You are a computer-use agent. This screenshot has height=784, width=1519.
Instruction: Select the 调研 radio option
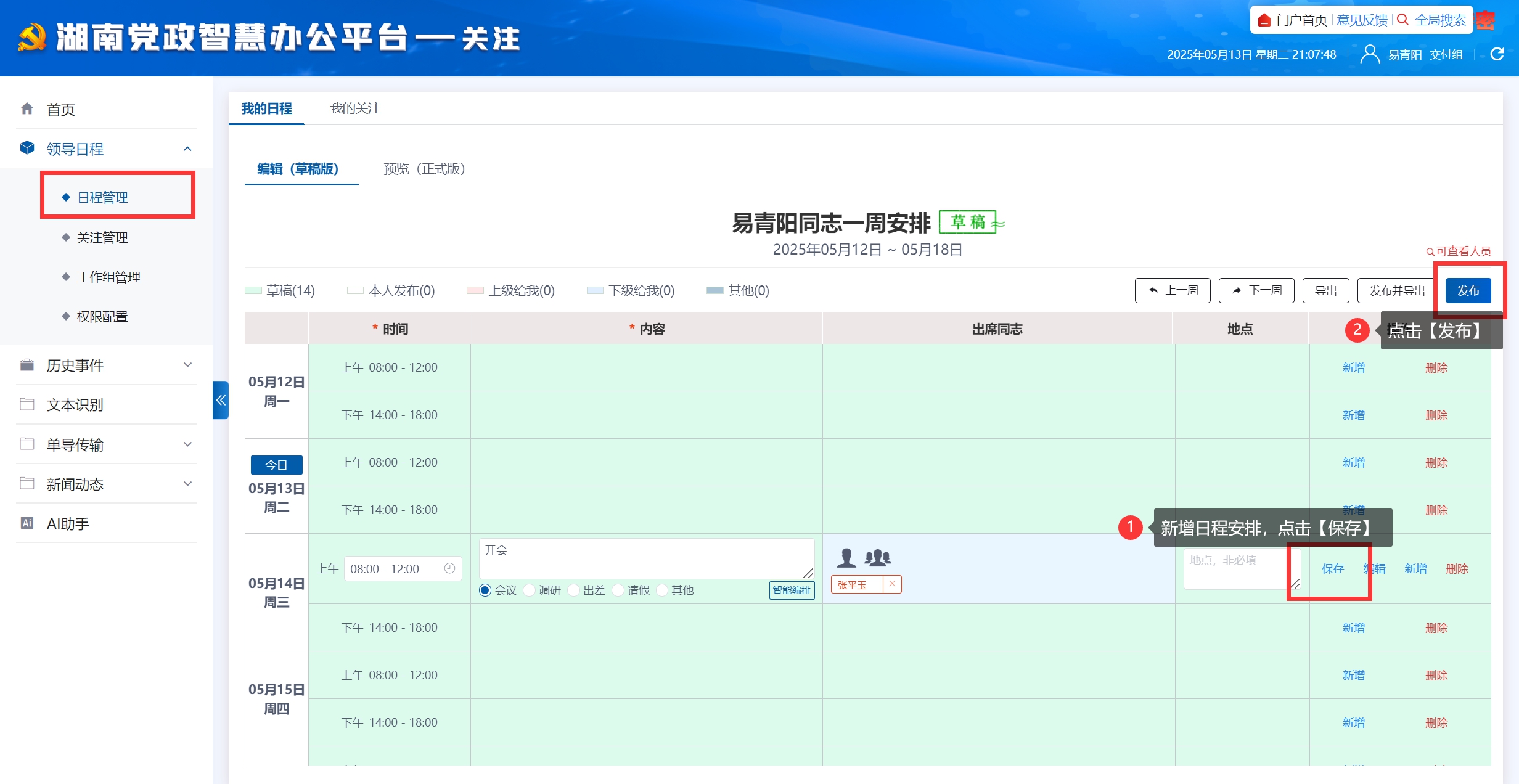point(530,590)
